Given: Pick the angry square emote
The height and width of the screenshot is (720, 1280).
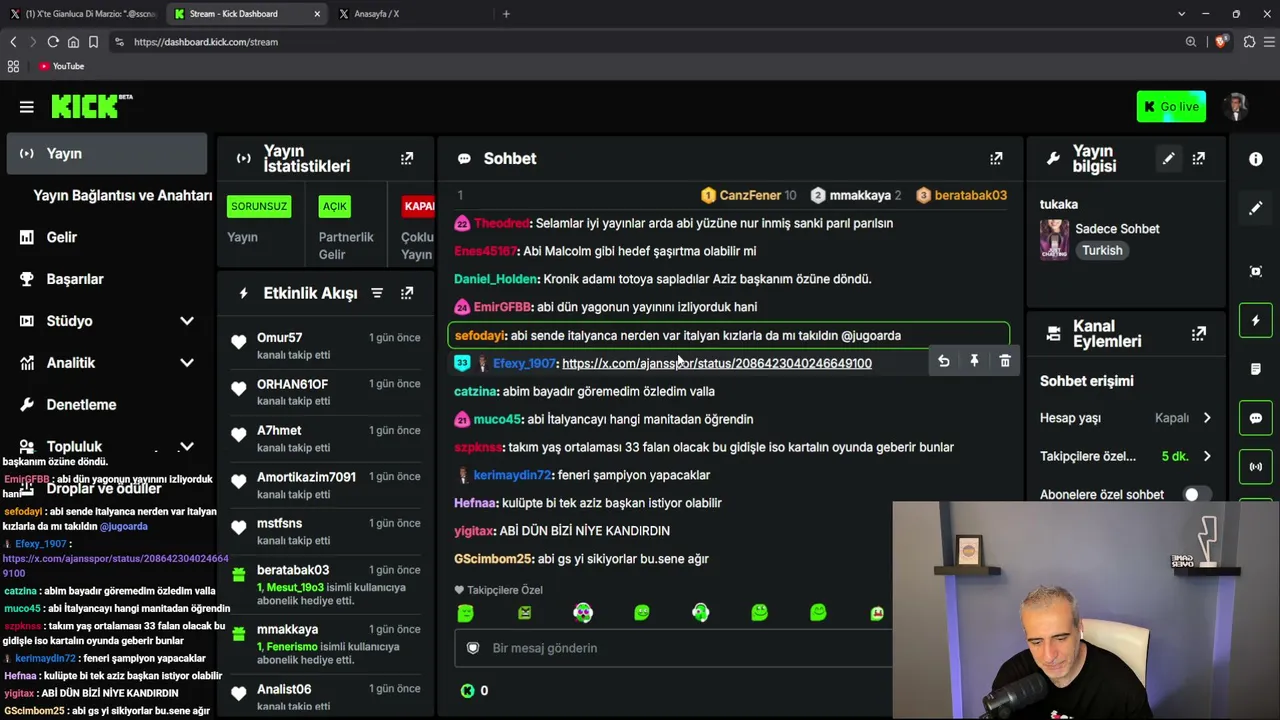Looking at the screenshot, I should pos(524,613).
